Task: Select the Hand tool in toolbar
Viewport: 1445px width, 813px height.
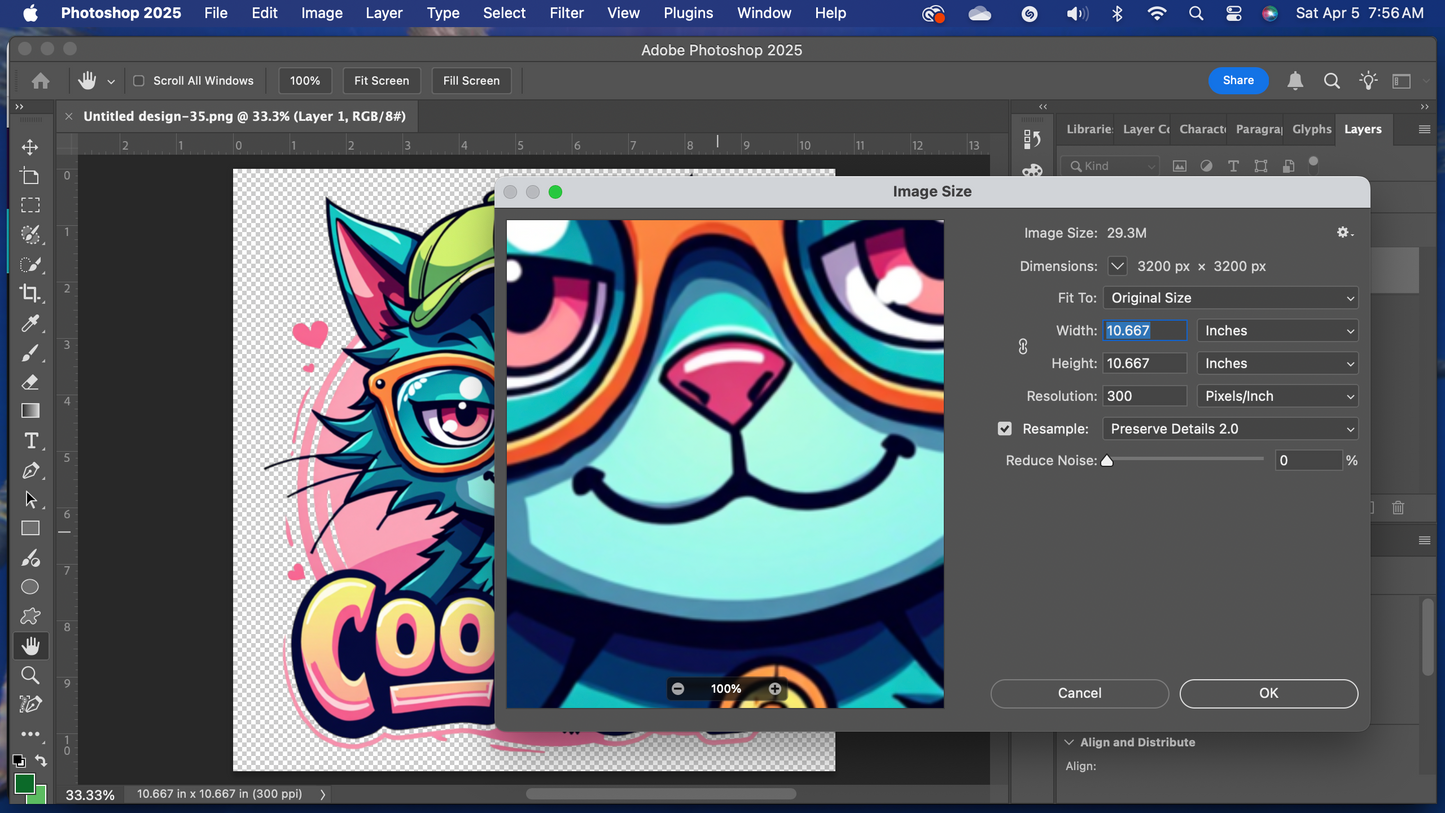Action: 30,646
